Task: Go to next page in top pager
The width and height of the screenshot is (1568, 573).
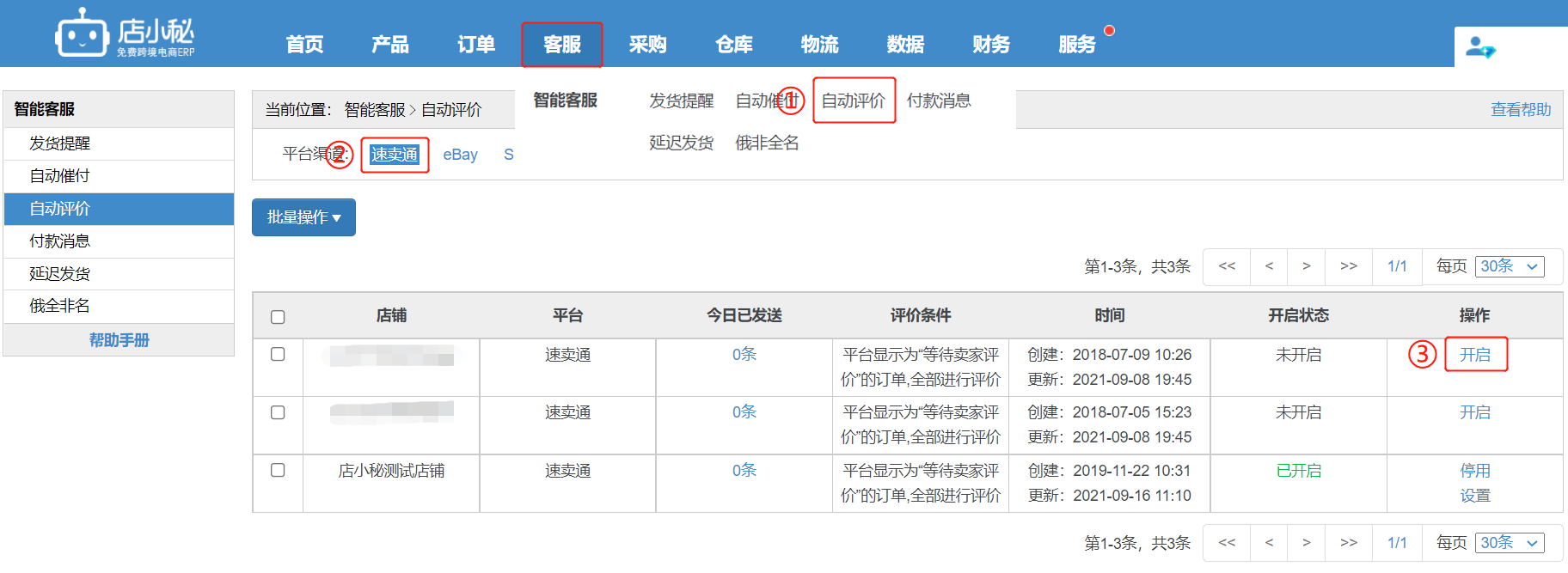Action: 1306,266
